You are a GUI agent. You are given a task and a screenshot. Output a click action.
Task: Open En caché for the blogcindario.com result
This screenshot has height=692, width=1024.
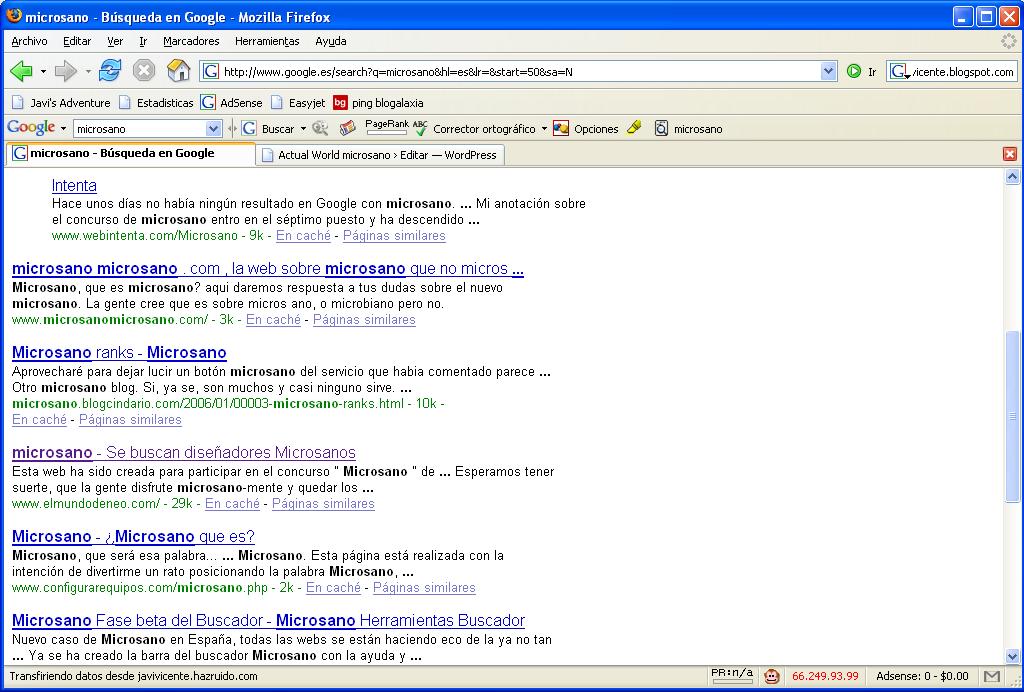click(39, 420)
